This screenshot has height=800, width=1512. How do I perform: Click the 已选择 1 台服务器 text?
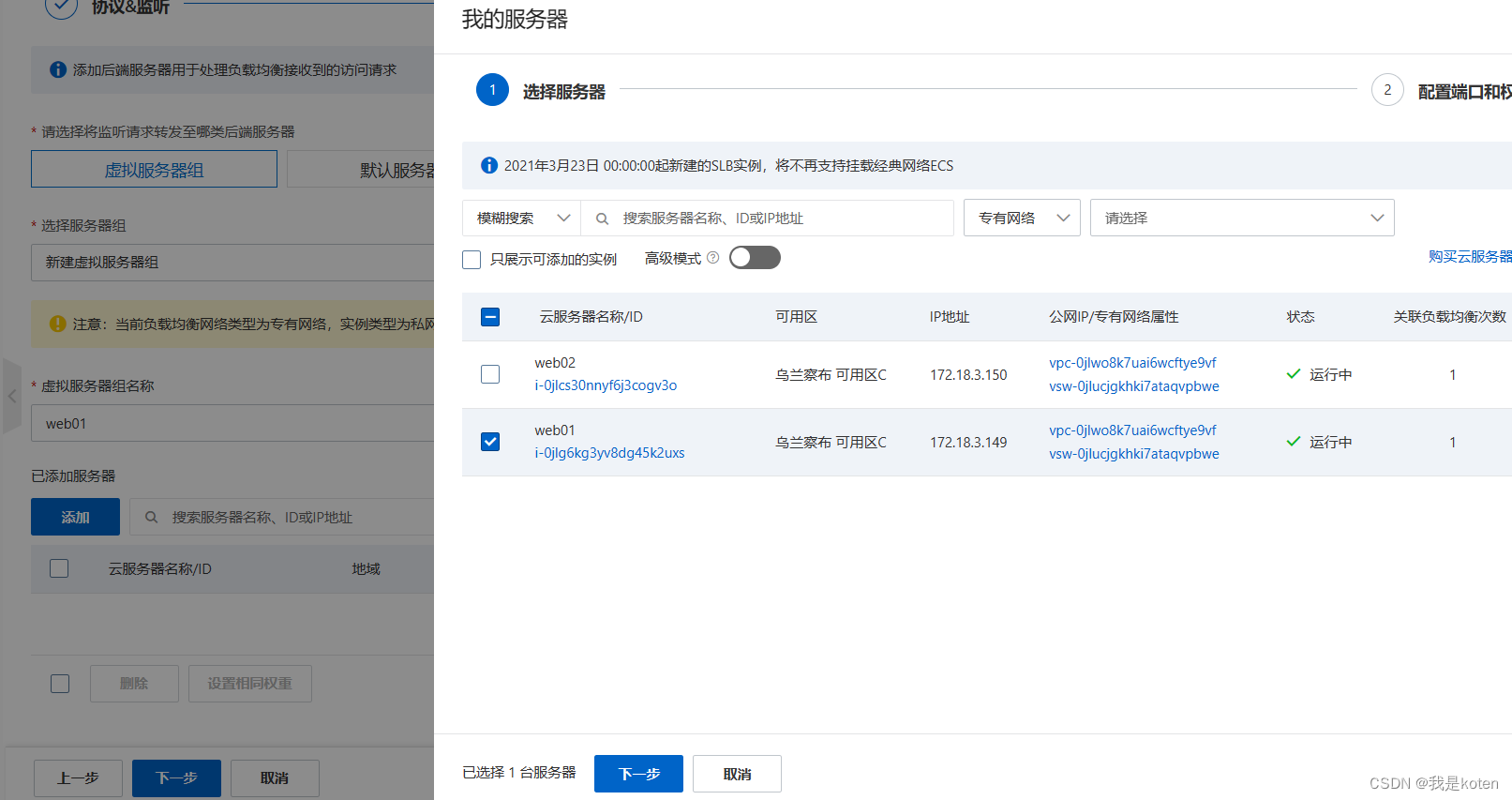519,773
